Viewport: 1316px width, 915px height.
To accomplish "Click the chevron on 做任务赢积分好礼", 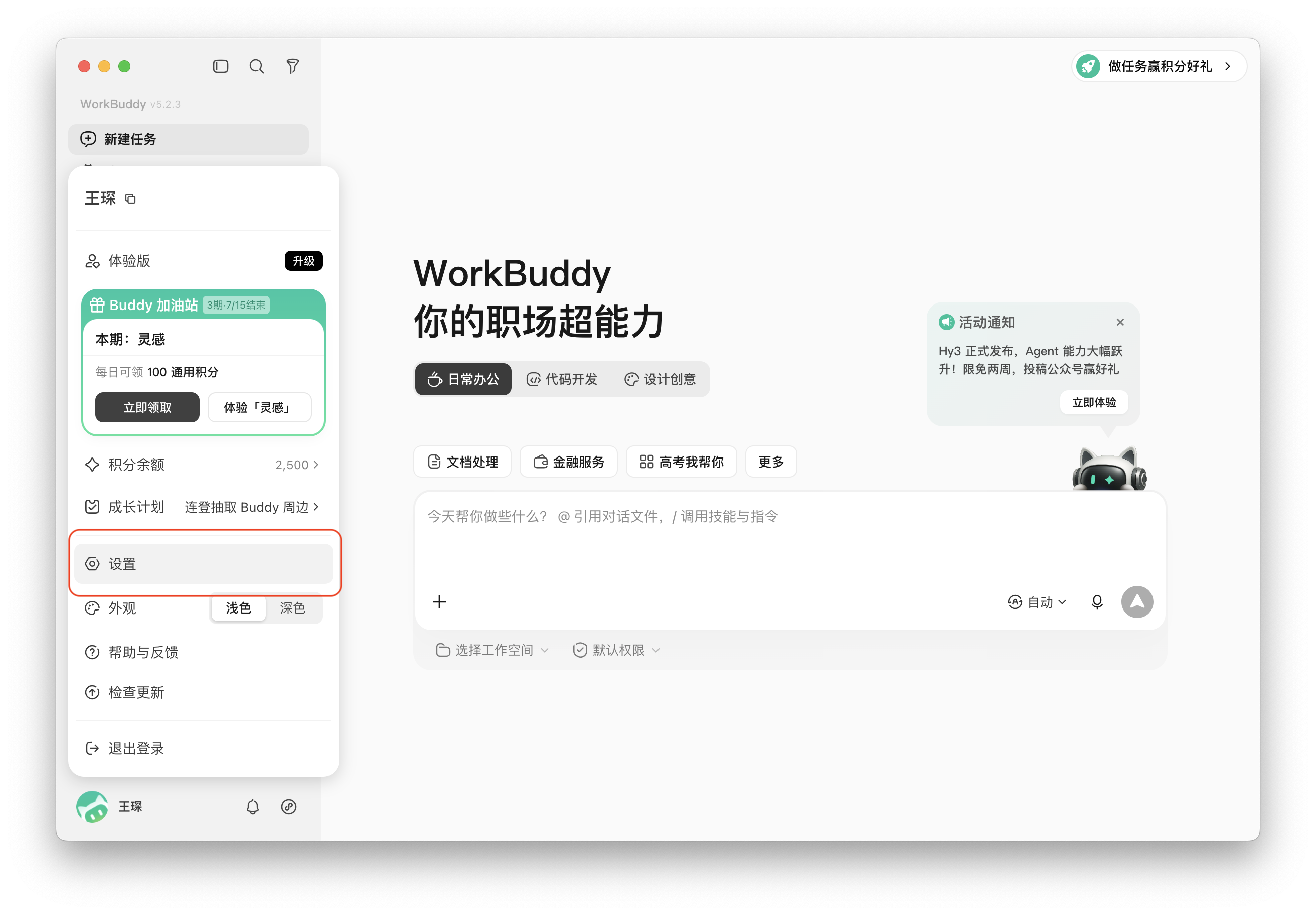I will pos(1228,67).
